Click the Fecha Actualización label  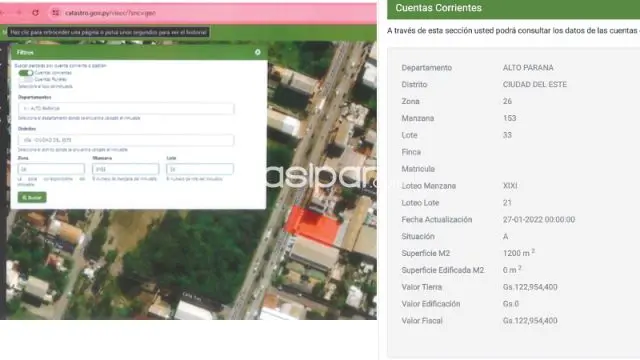click(x=437, y=220)
